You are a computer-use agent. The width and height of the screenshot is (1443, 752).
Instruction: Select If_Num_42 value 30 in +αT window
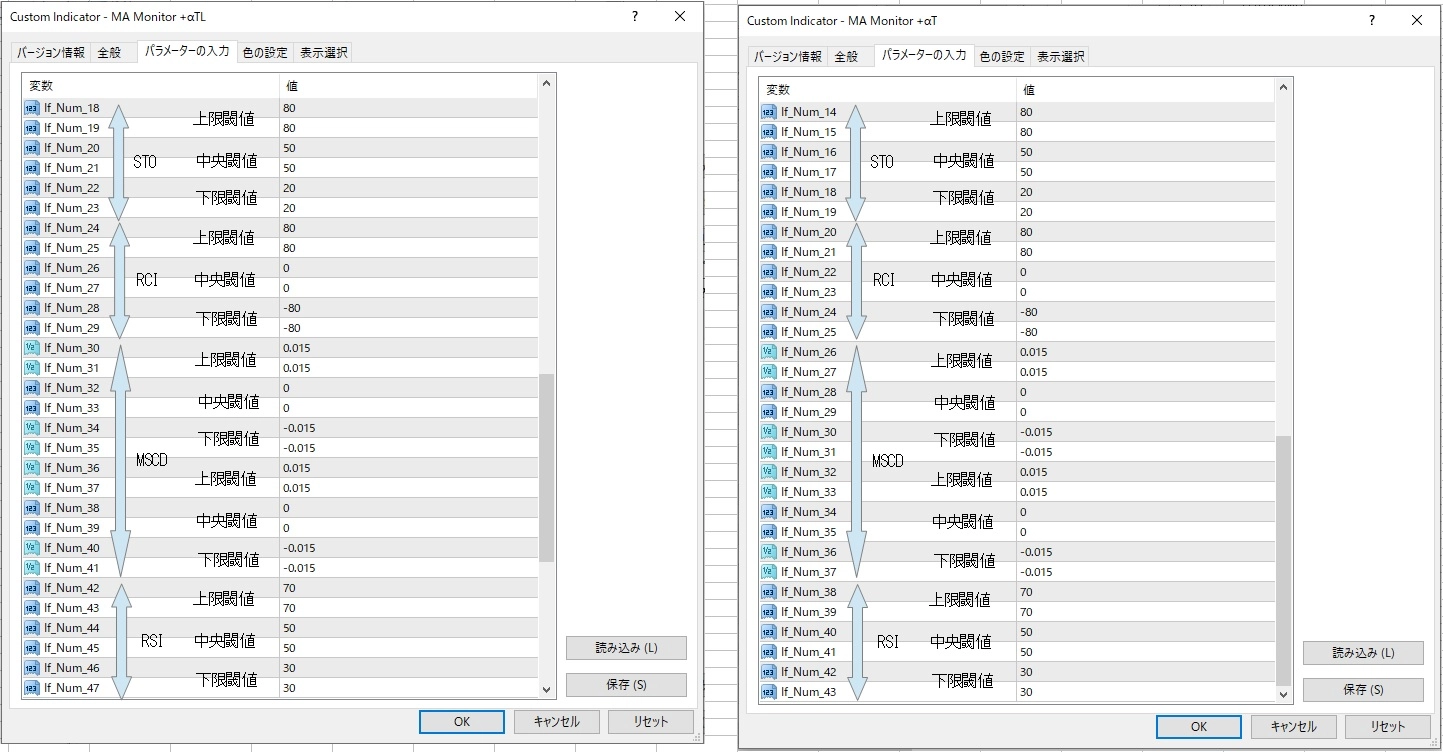pos(1026,672)
